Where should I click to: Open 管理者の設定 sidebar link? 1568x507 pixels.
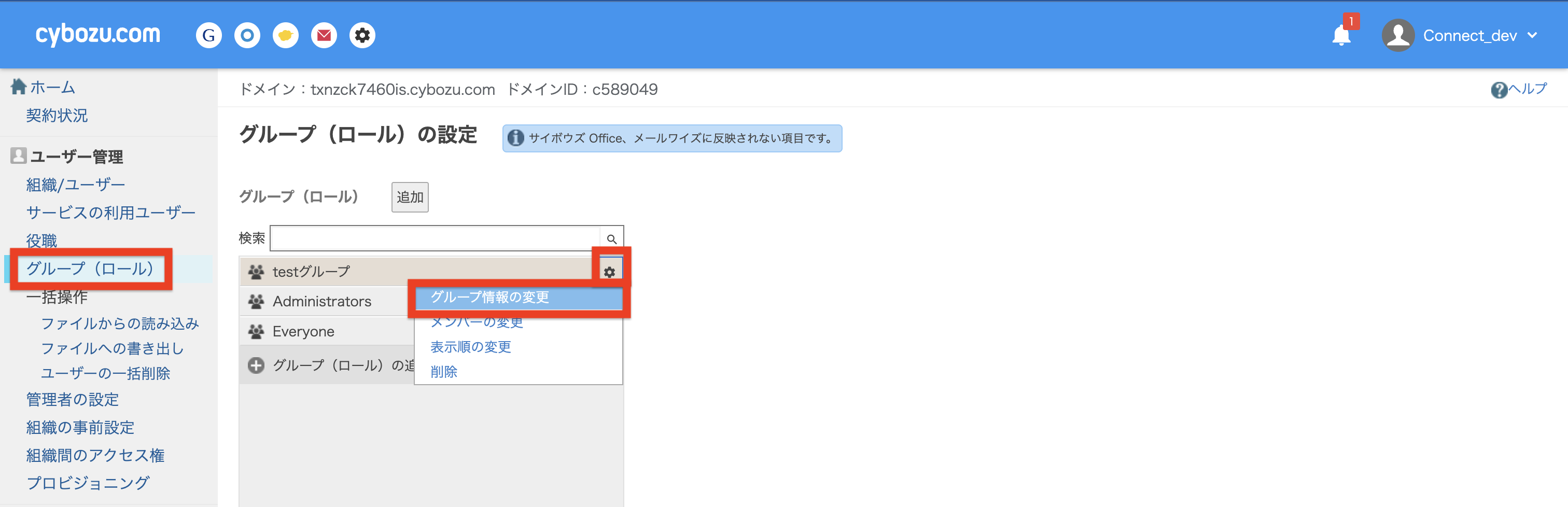point(73,399)
